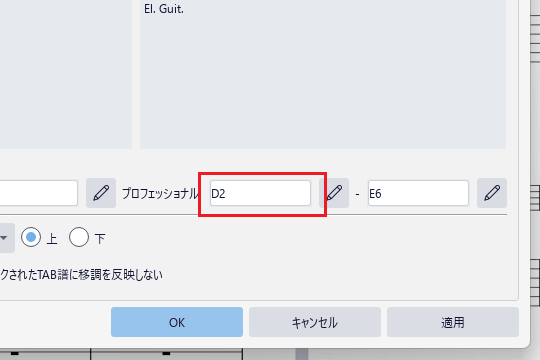Click inside the empty left text panel
540x360 pixels.
(x=65, y=74)
